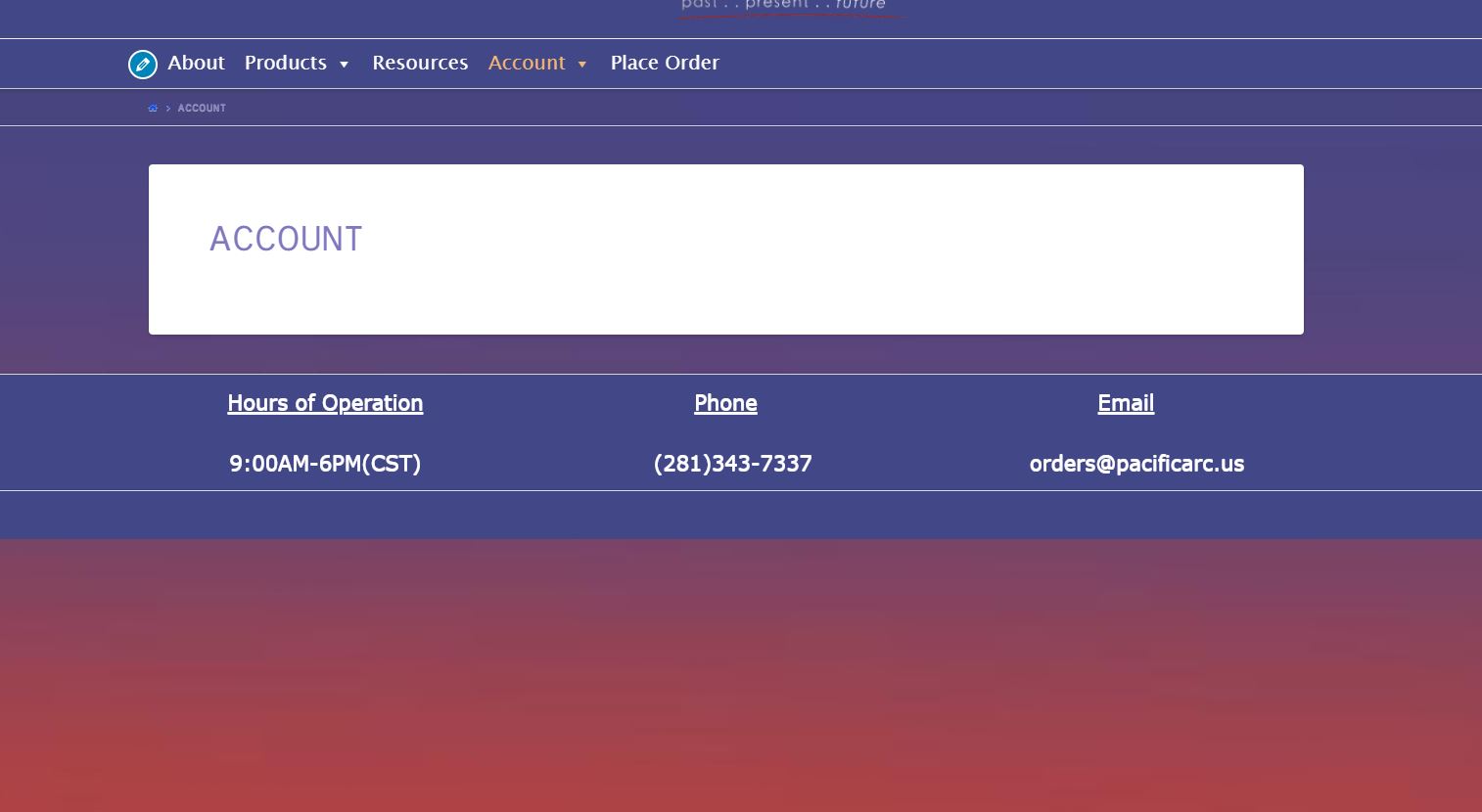
Task: Expand the Account dropdown arrow
Action: [x=582, y=65]
